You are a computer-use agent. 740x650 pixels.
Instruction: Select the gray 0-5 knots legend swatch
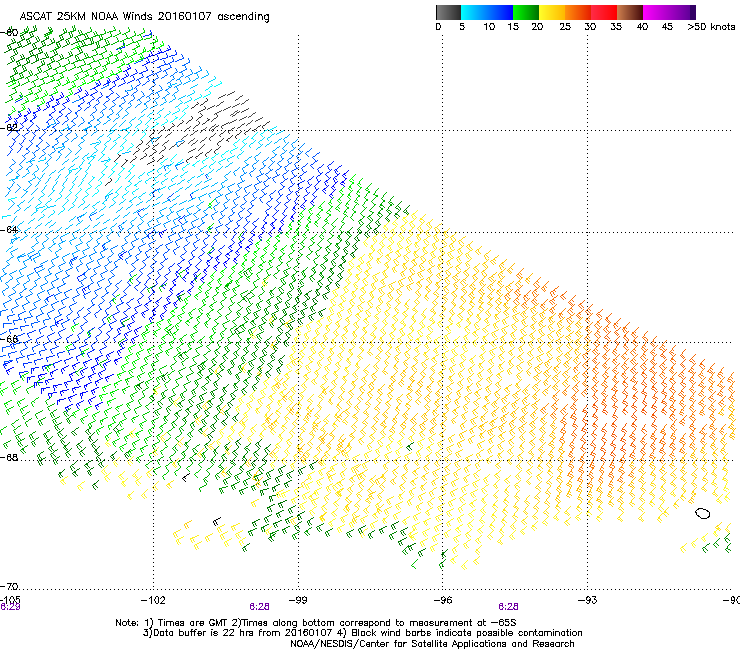click(448, 12)
